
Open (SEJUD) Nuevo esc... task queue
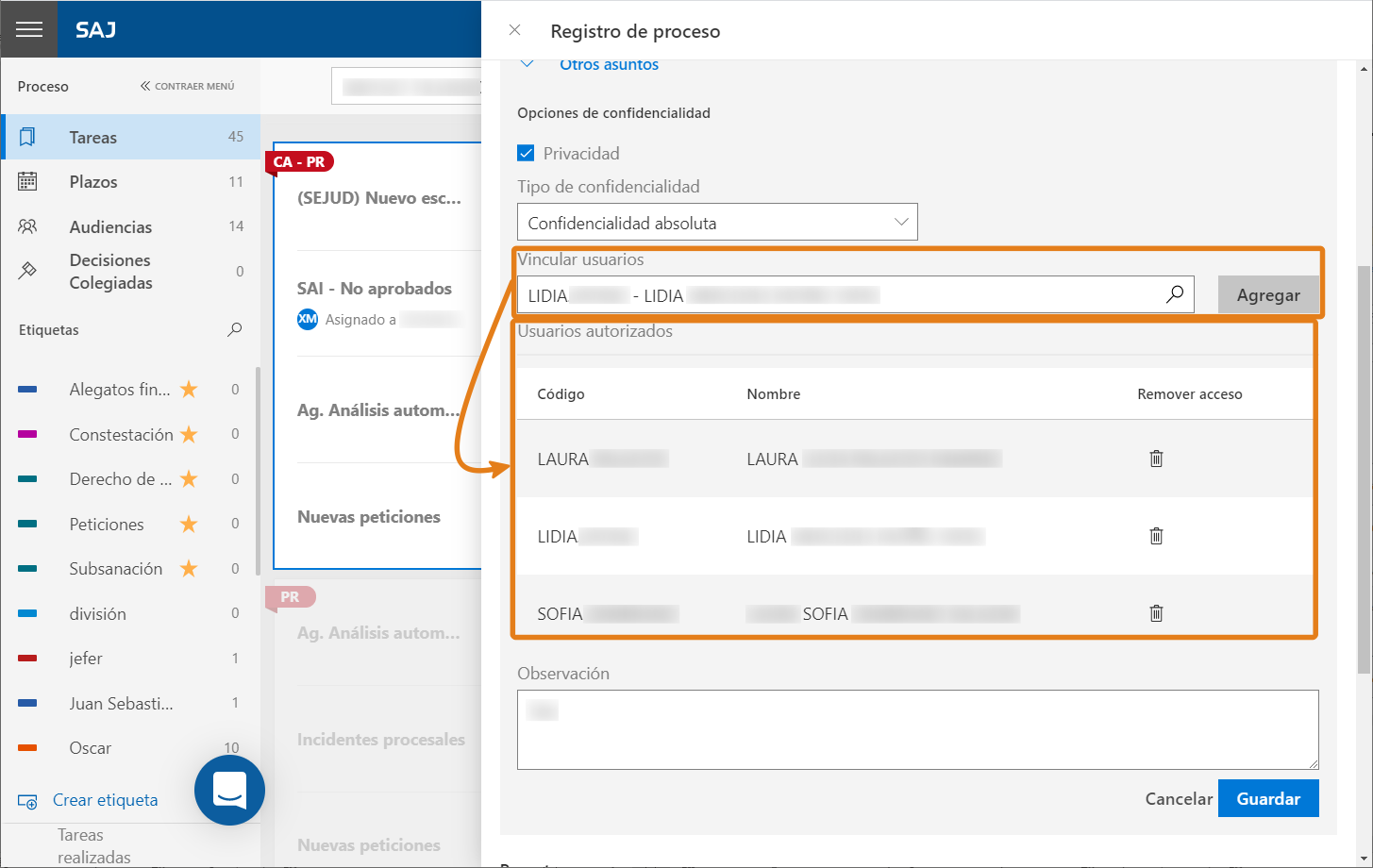click(x=378, y=197)
